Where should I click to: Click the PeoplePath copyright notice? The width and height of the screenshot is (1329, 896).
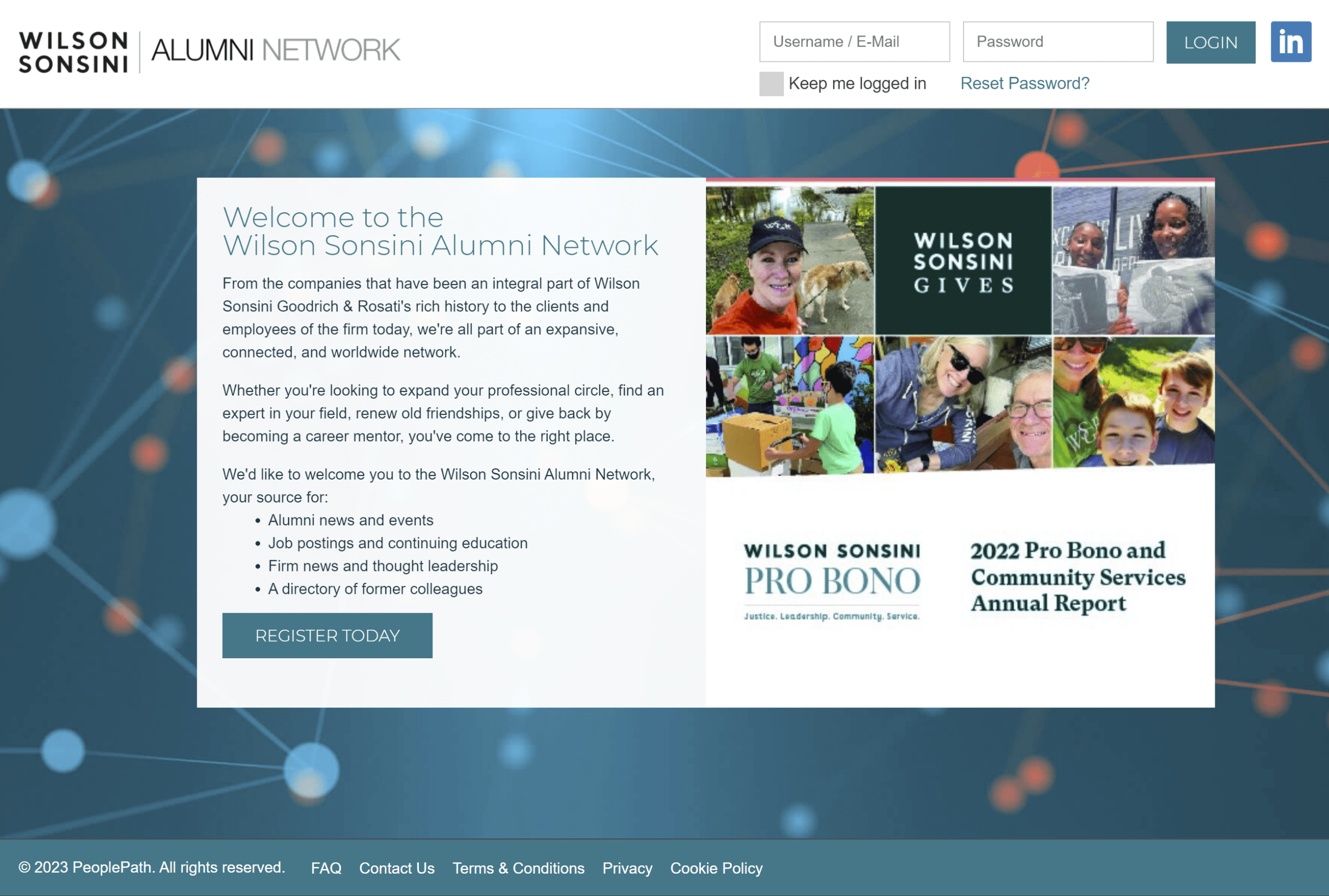pyautogui.click(x=152, y=867)
